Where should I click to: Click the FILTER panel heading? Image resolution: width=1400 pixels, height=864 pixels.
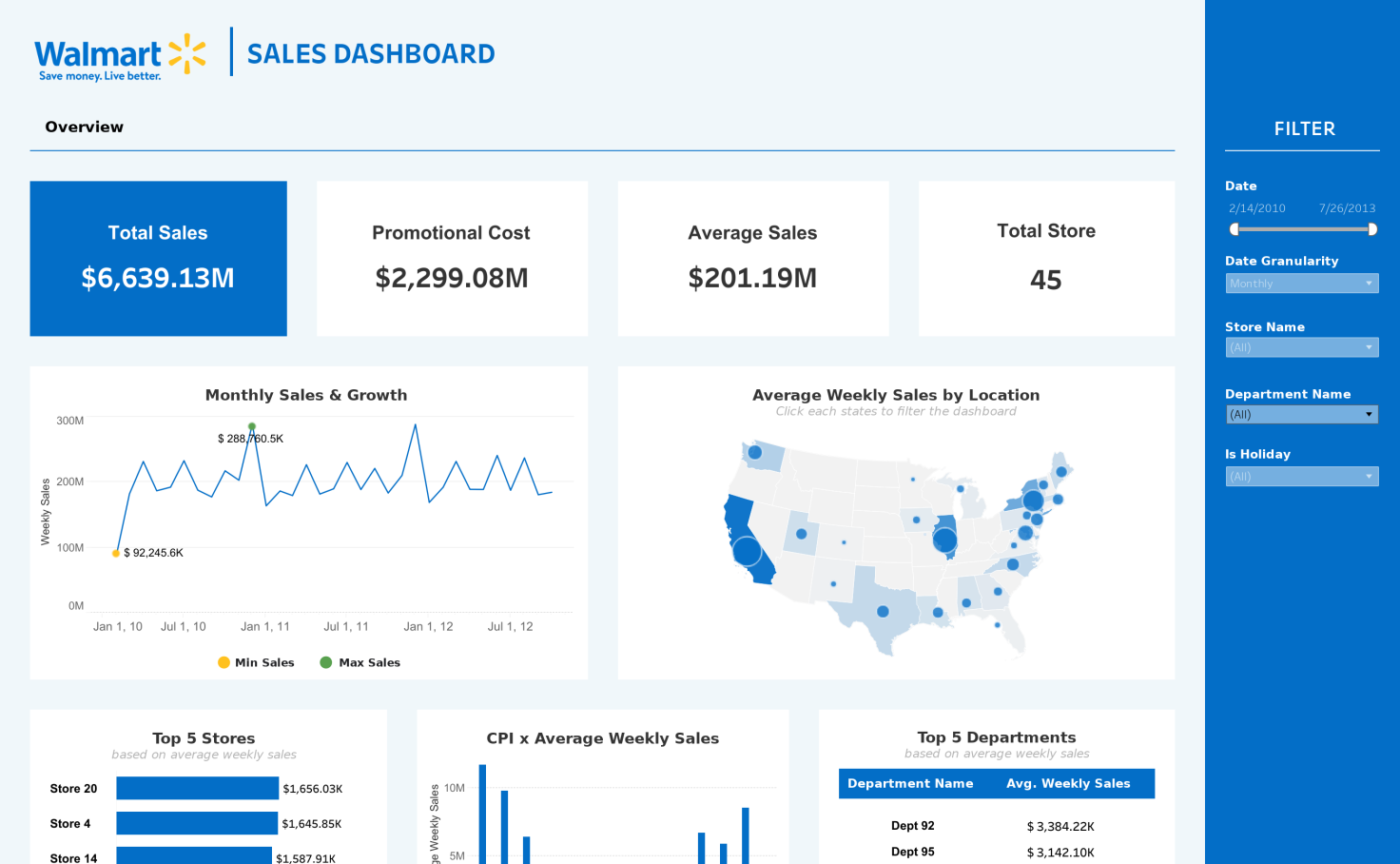[1305, 128]
